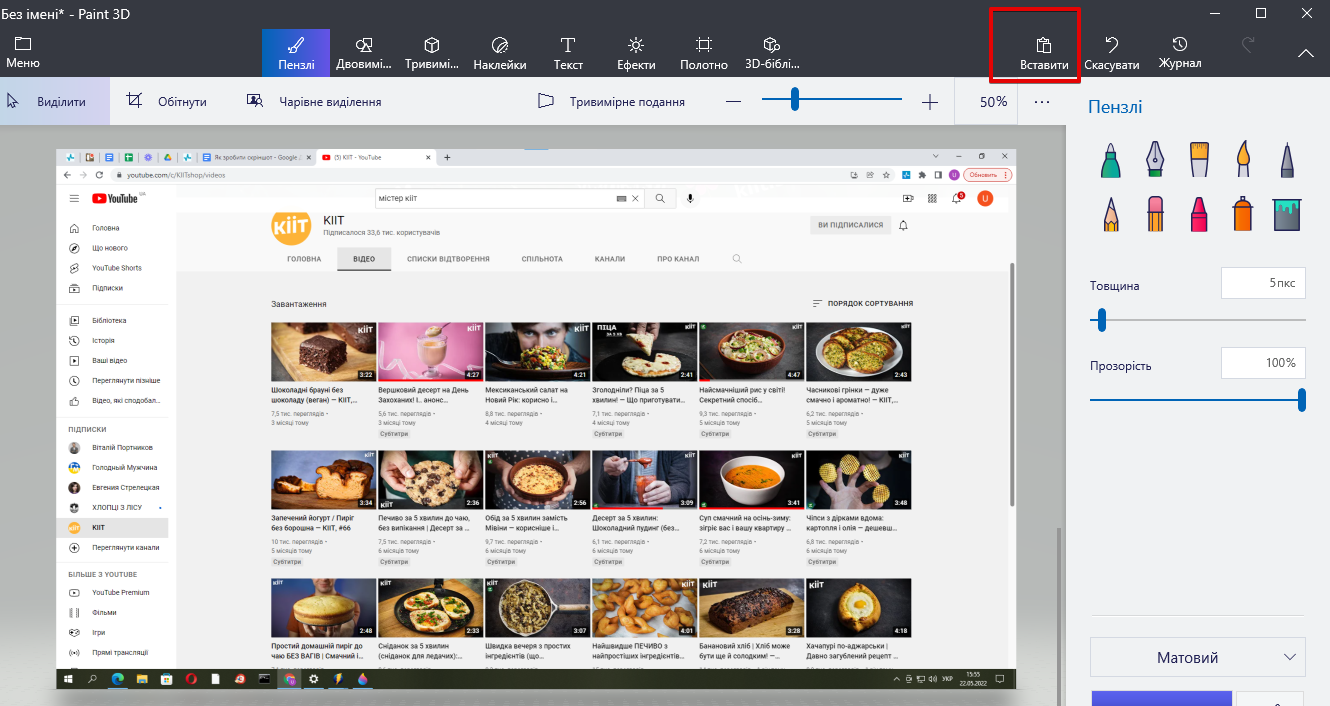
Task: Open the Двовимірні фігури tab
Action: [x=364, y=52]
